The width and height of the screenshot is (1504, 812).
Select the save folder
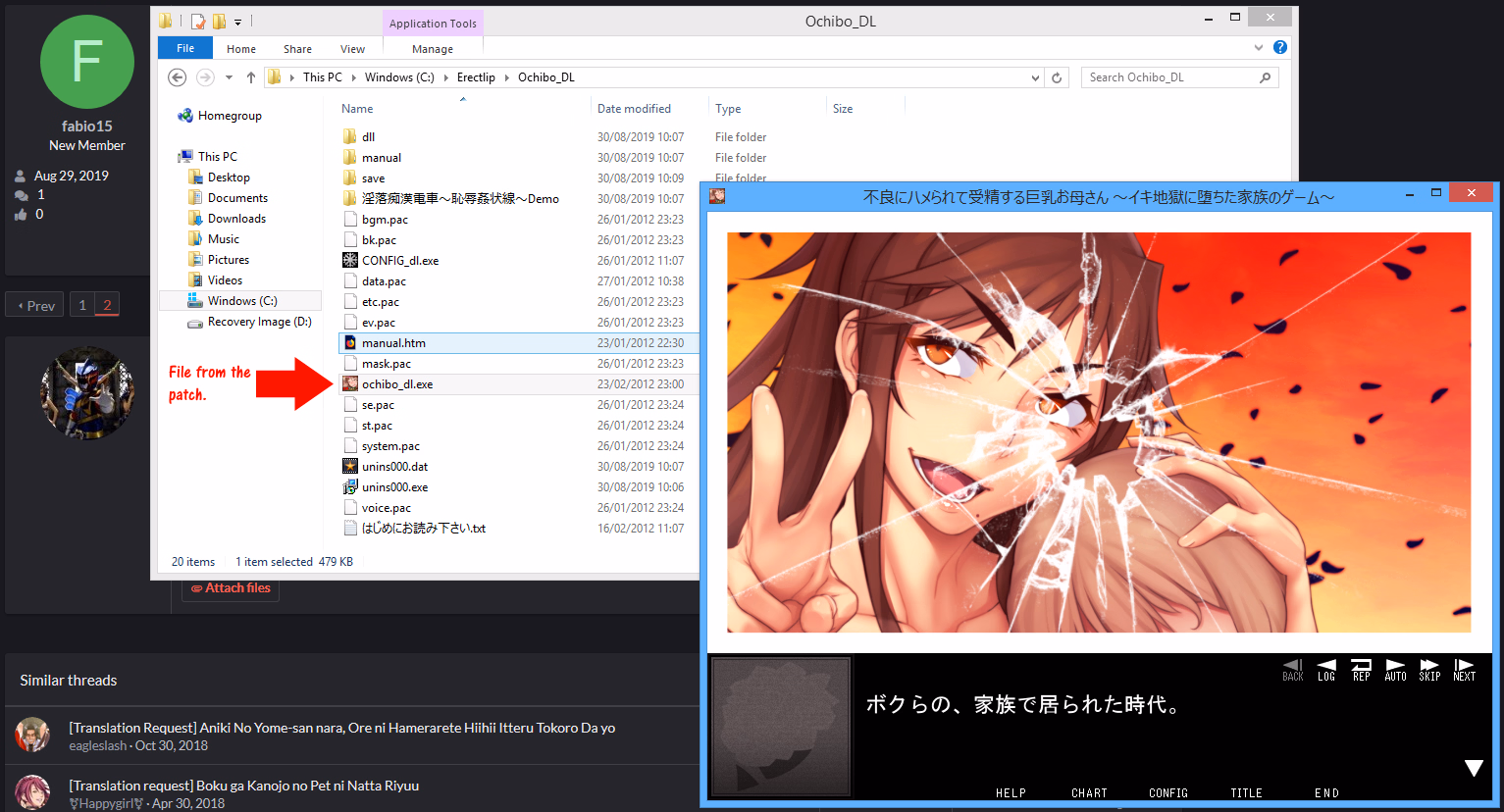(x=364, y=178)
